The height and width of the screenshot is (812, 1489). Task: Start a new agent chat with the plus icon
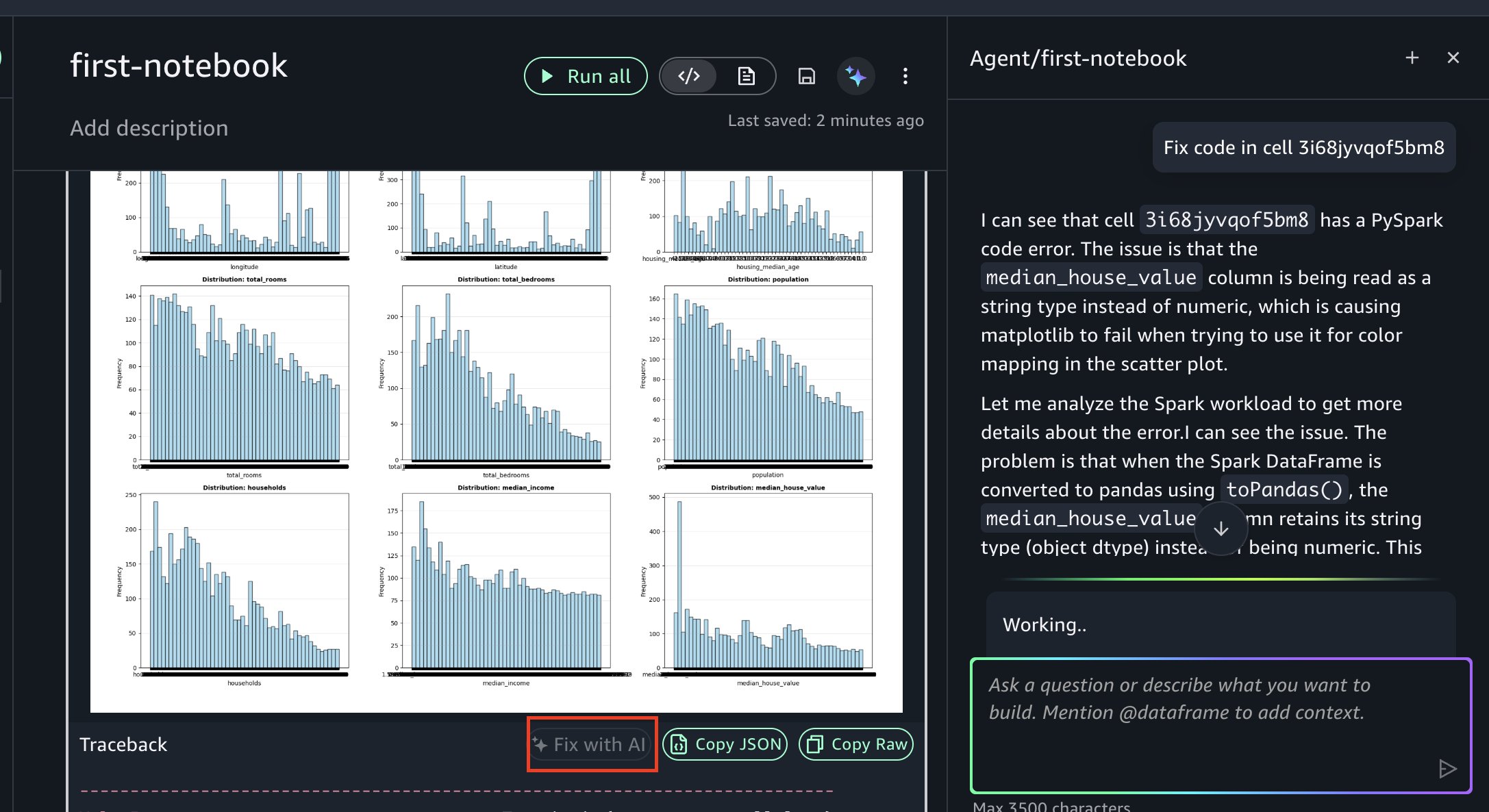pos(1412,58)
